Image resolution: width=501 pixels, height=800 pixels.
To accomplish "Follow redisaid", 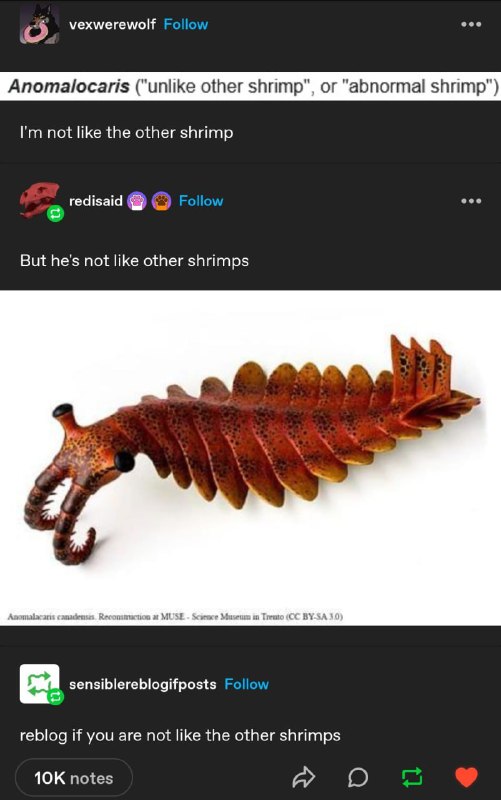I will click(201, 201).
